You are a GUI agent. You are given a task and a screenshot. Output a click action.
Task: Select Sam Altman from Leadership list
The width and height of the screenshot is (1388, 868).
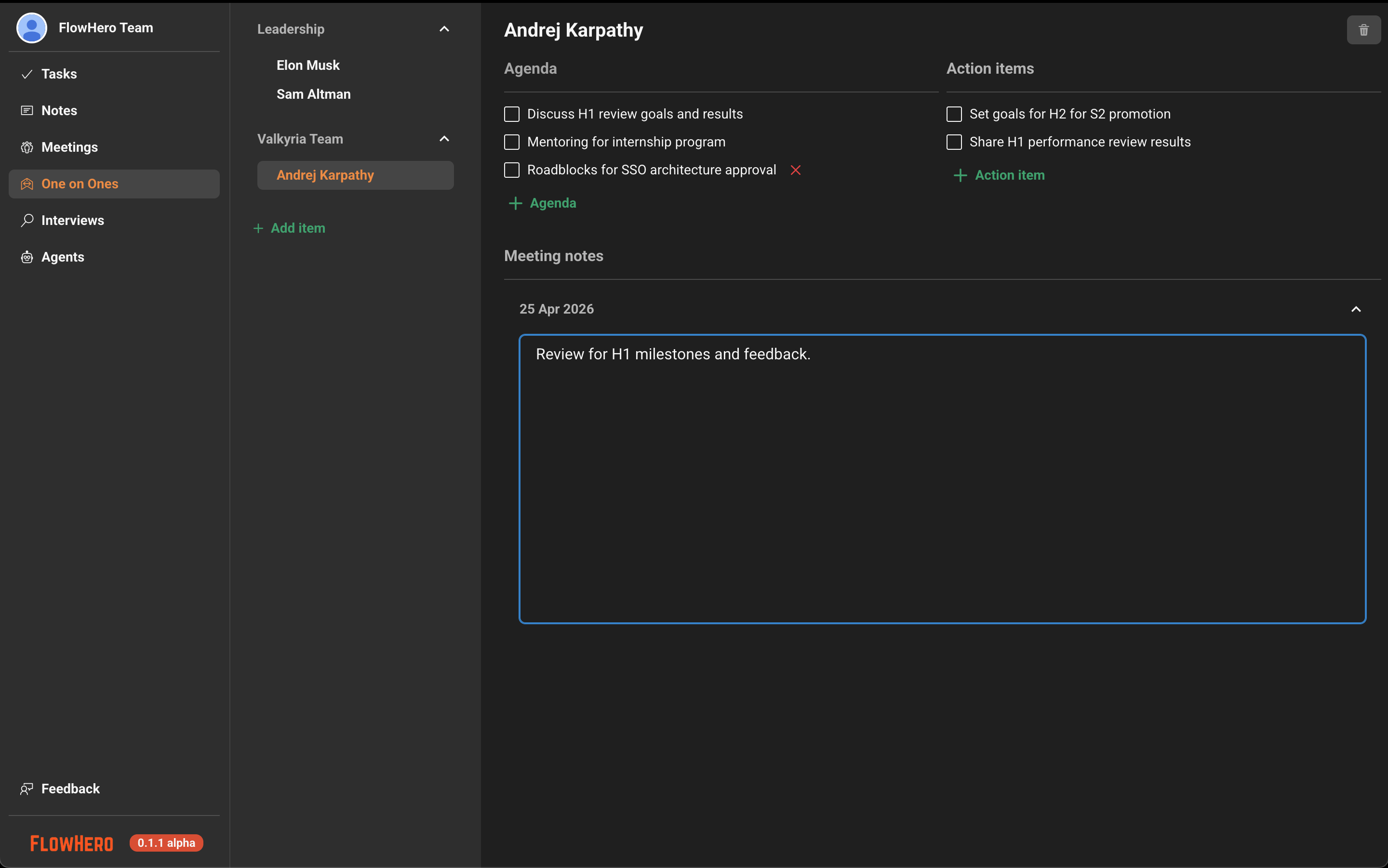314,94
